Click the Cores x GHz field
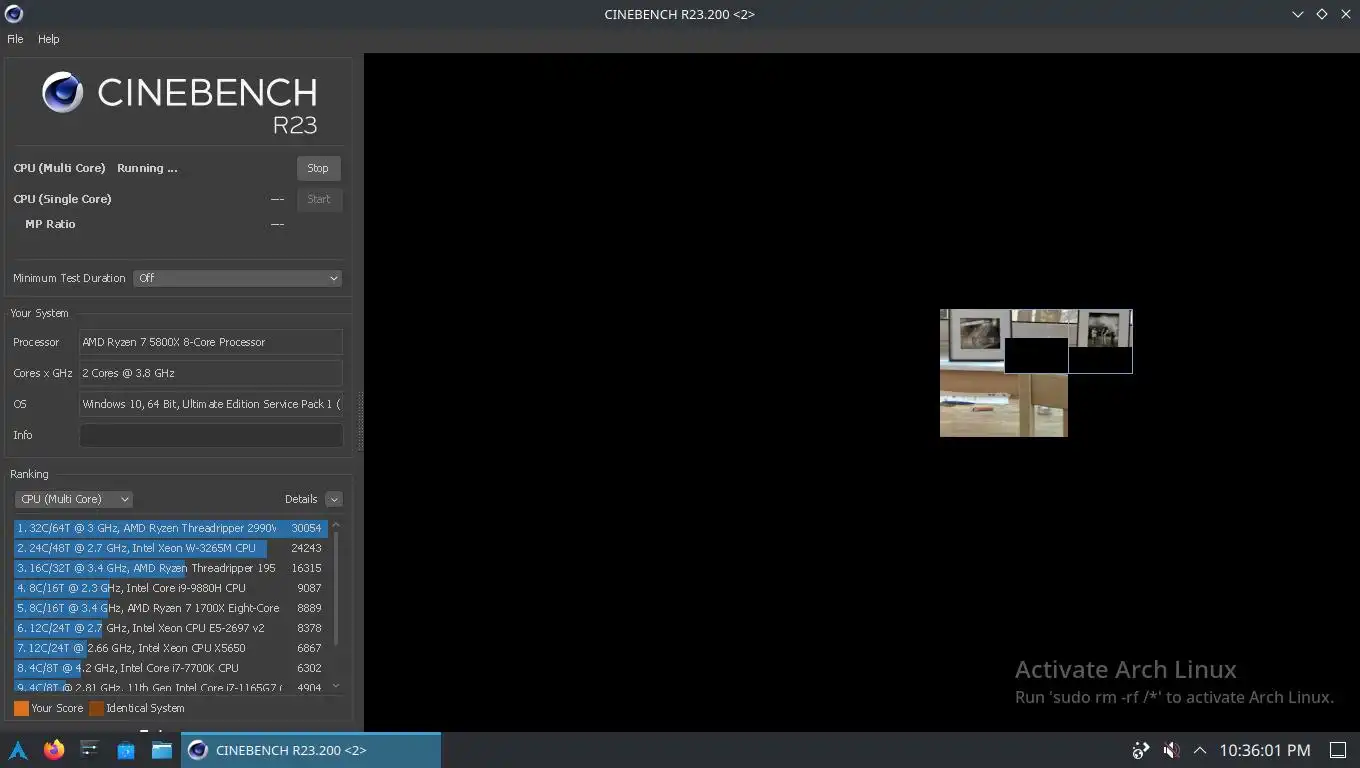The width and height of the screenshot is (1360, 768). click(x=211, y=373)
